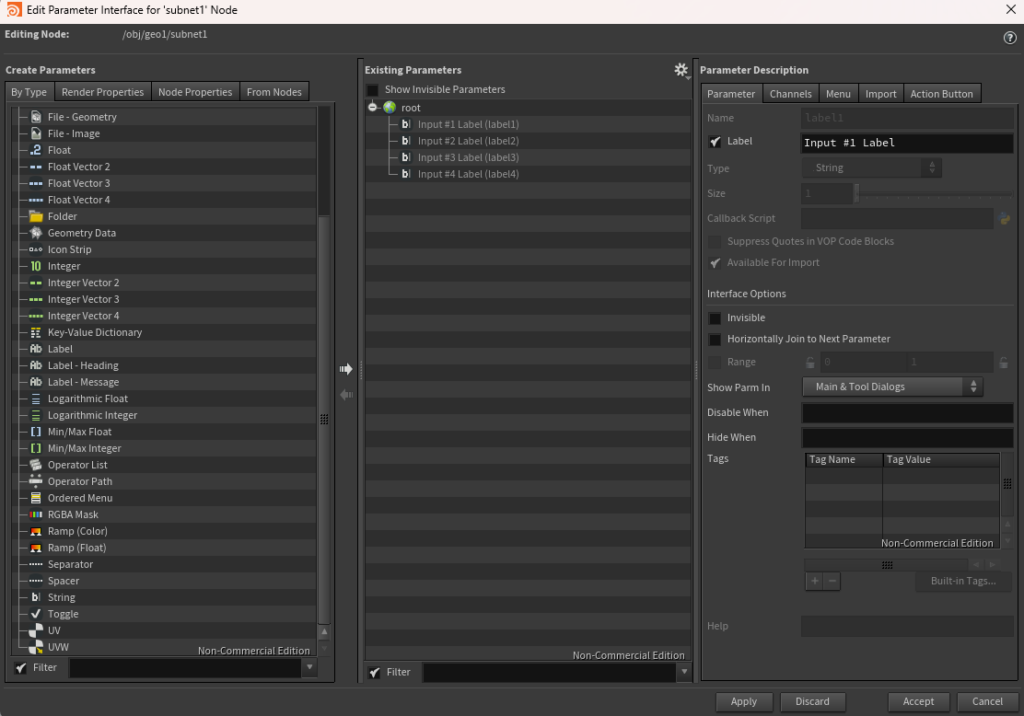The height and width of the screenshot is (716, 1024).
Task: Switch to the From Nodes tab
Action: point(274,91)
